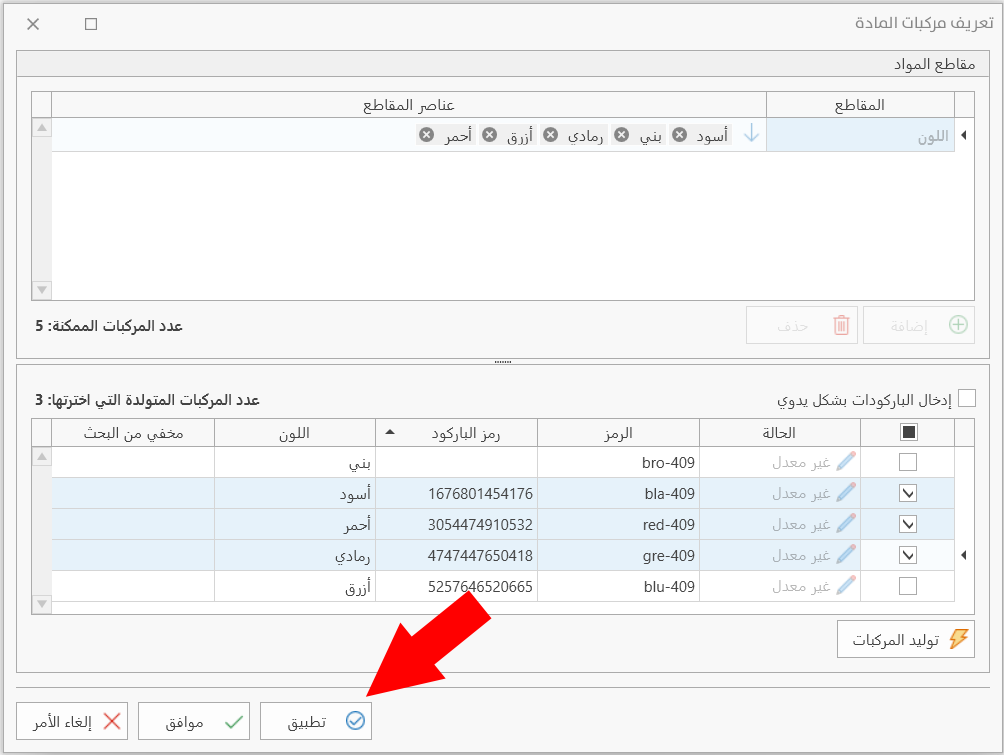Viewport: 1004px width, 755px height.
Task: Click the edit pencil for bla-409
Action: (846, 493)
